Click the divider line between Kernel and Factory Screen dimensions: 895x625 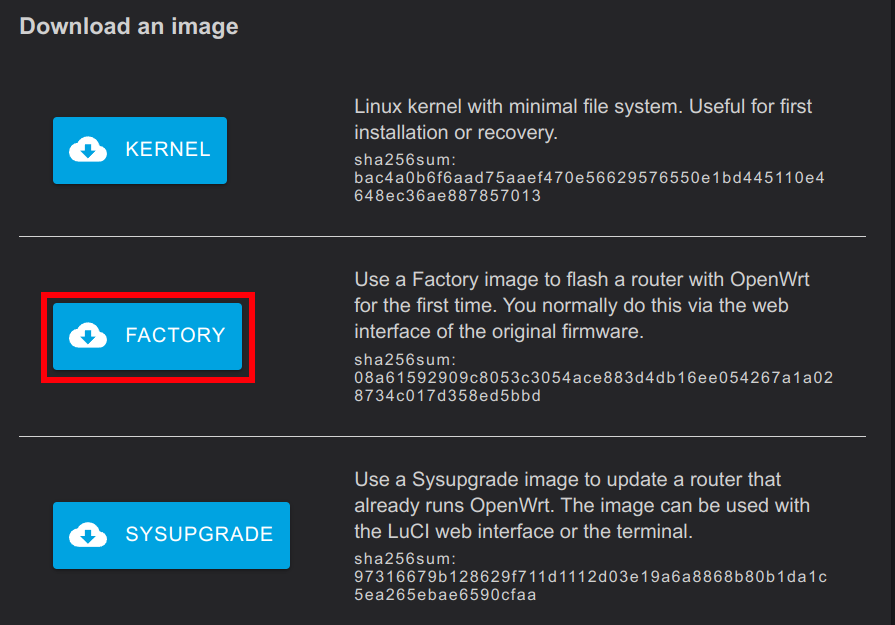[442, 237]
